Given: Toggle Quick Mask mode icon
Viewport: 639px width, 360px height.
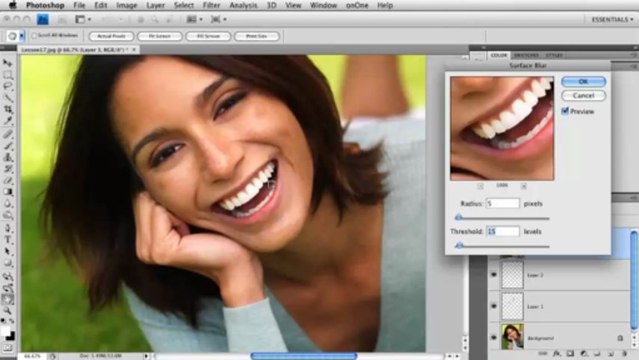Looking at the screenshot, I should [x=8, y=348].
